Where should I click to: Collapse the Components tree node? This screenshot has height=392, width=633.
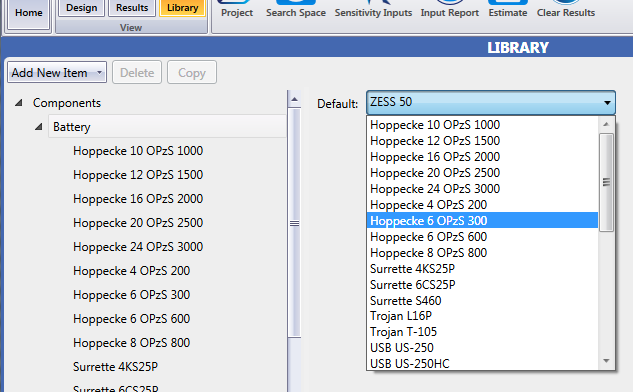[x=18, y=103]
